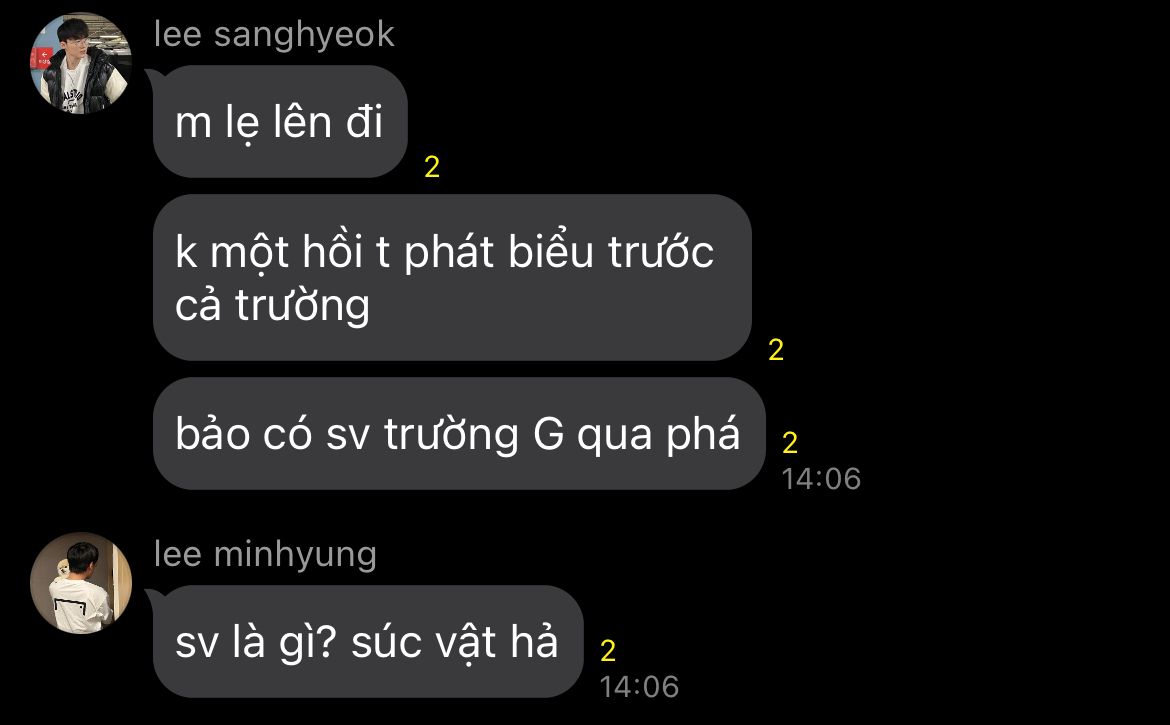The width and height of the screenshot is (1170, 725).
Task: Click the lee minhyung sender name
Action: 265,554
